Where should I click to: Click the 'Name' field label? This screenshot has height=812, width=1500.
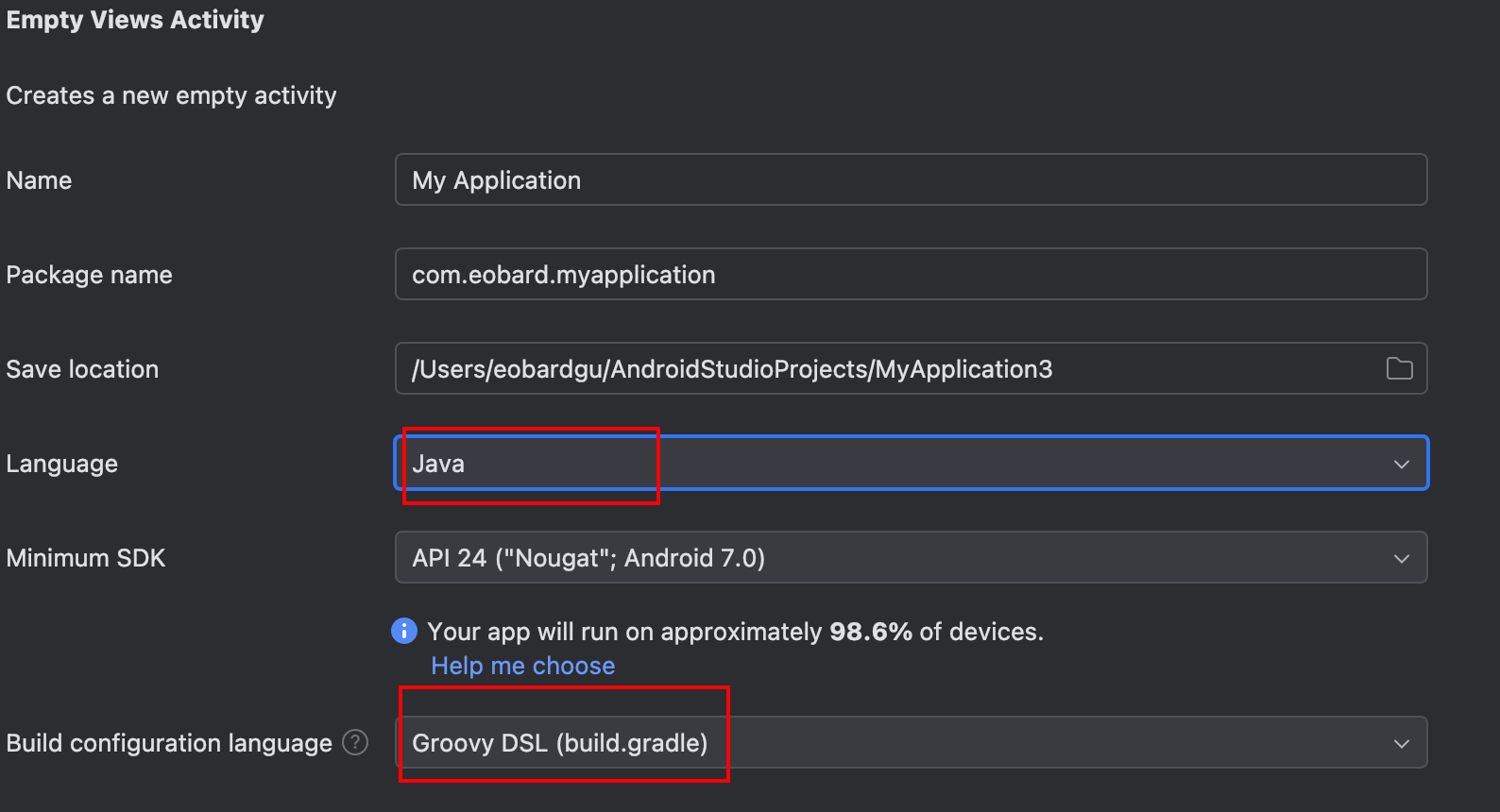pos(39,180)
